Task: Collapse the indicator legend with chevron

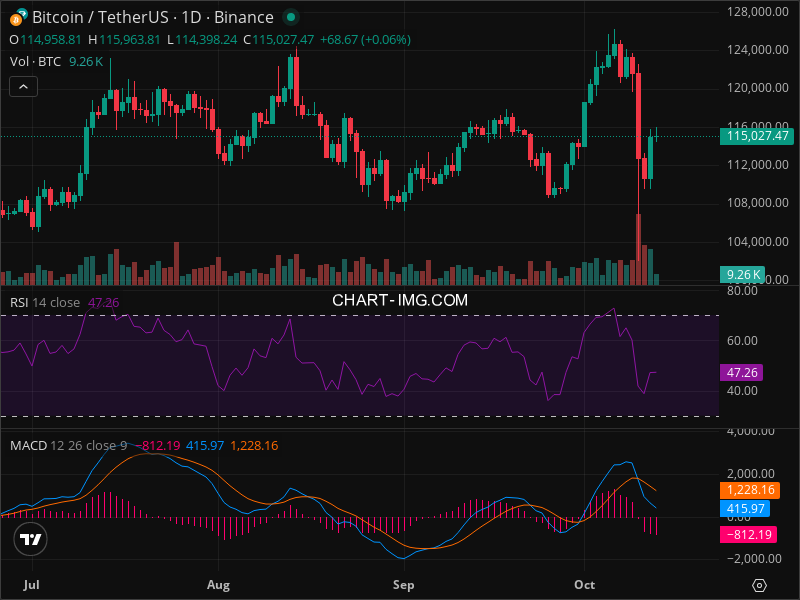Action: pos(24,87)
